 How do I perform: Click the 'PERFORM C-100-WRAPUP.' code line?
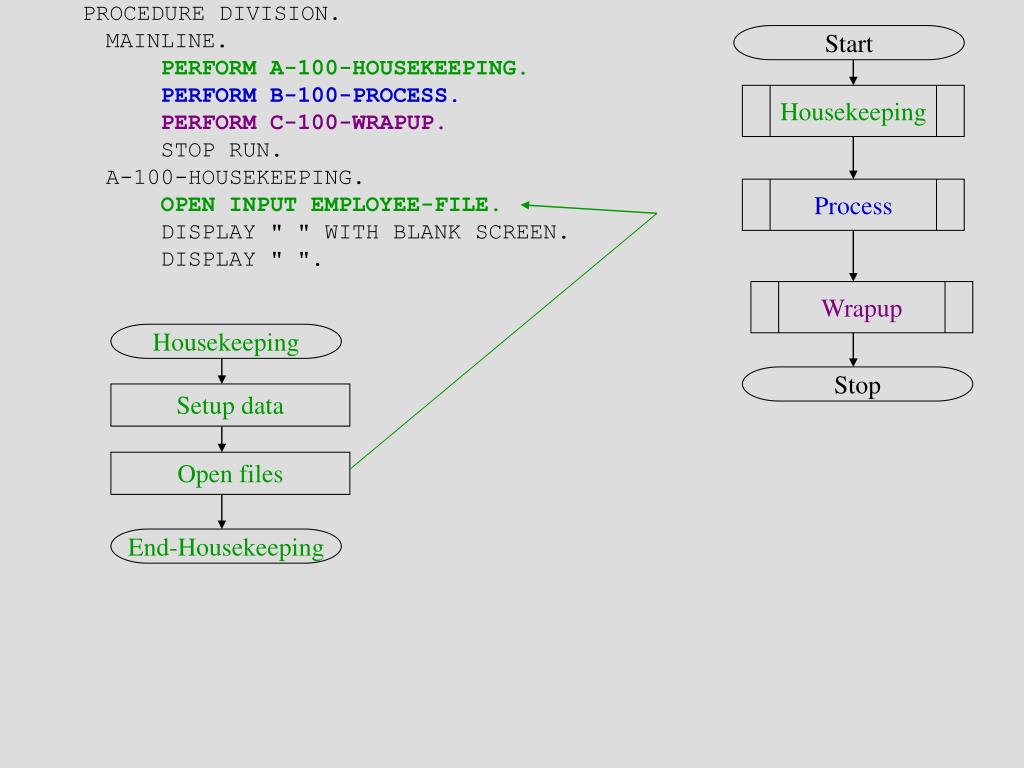(x=303, y=123)
